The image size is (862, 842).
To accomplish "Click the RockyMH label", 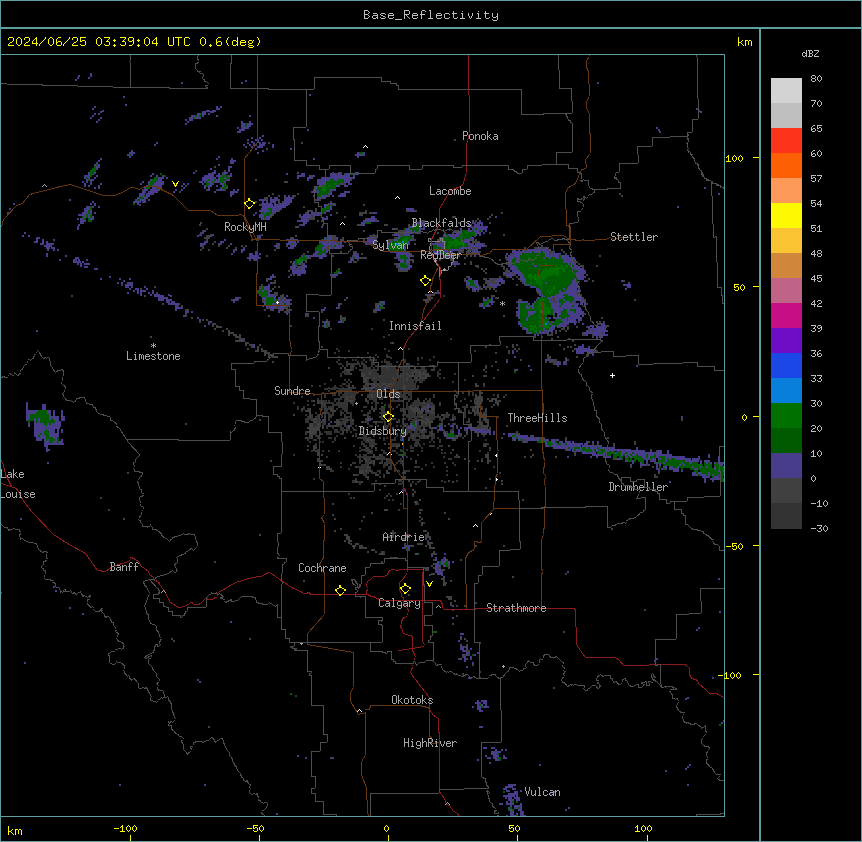I will coord(245,227).
